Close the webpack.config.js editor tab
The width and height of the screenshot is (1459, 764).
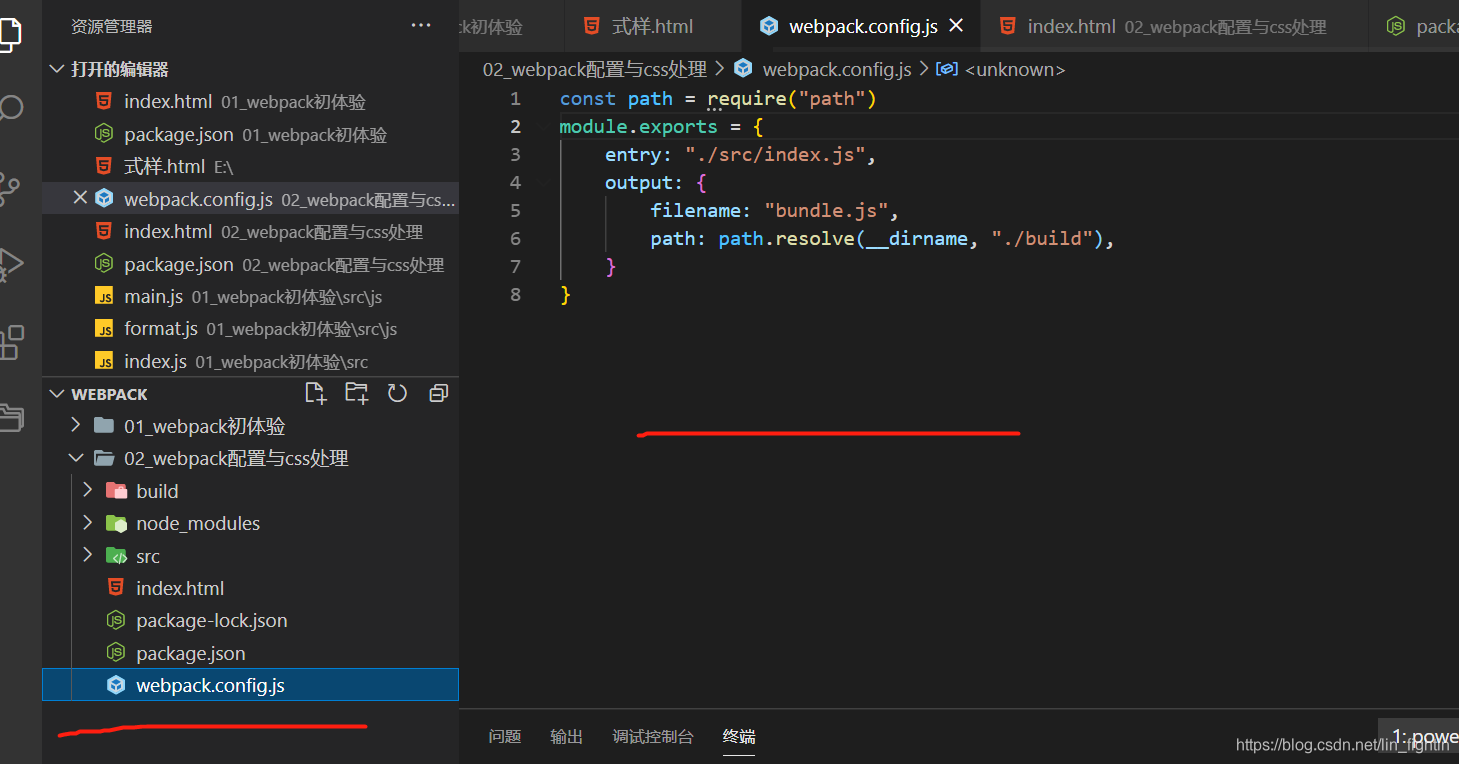point(956,26)
